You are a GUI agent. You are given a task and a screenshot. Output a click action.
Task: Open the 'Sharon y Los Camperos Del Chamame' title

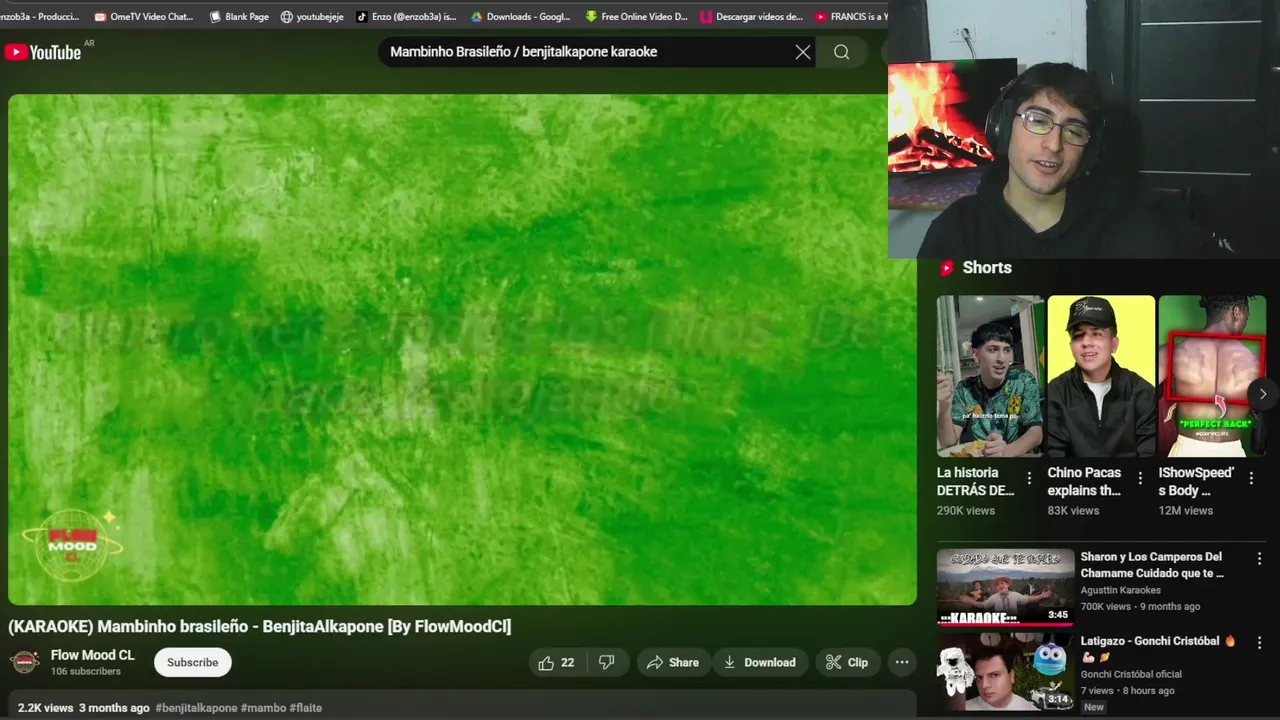pyautogui.click(x=1152, y=565)
